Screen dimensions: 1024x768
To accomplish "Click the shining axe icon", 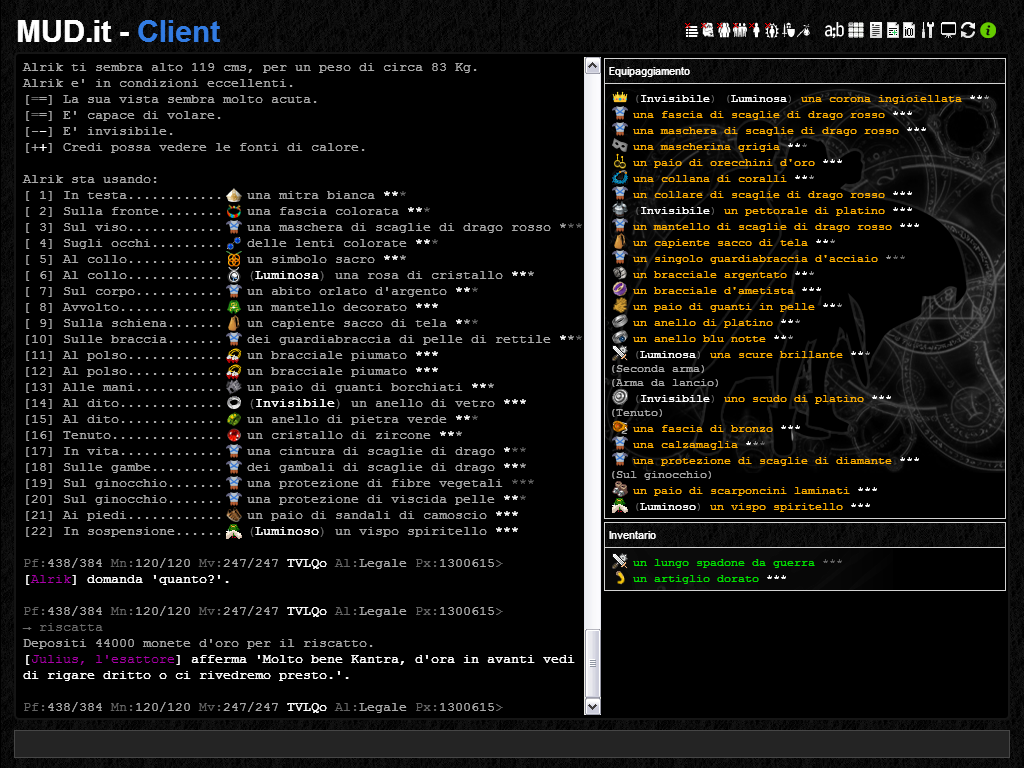I will [620, 354].
